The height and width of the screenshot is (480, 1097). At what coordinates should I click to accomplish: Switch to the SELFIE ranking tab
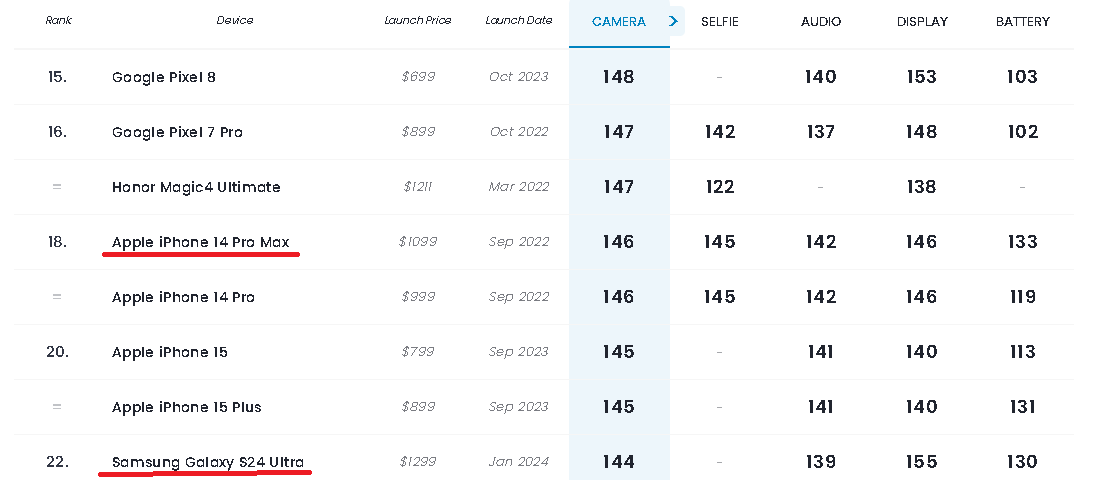719,22
